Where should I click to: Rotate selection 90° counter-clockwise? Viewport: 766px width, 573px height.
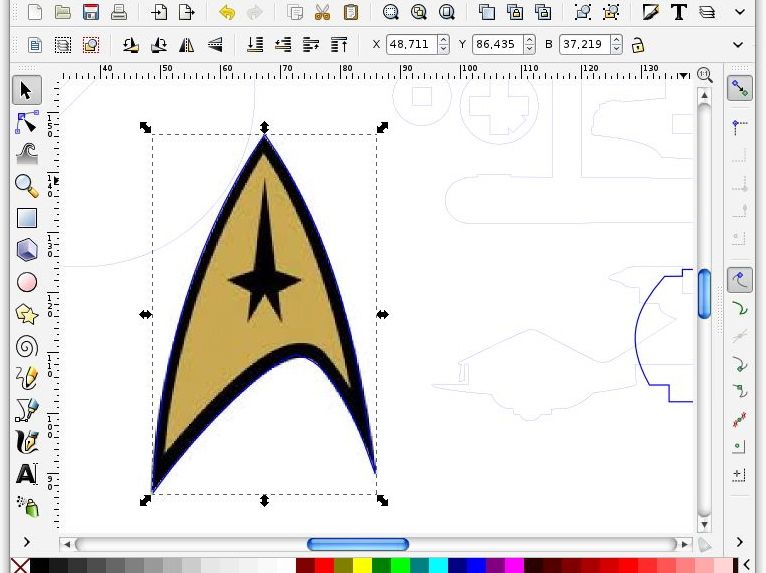tap(130, 45)
